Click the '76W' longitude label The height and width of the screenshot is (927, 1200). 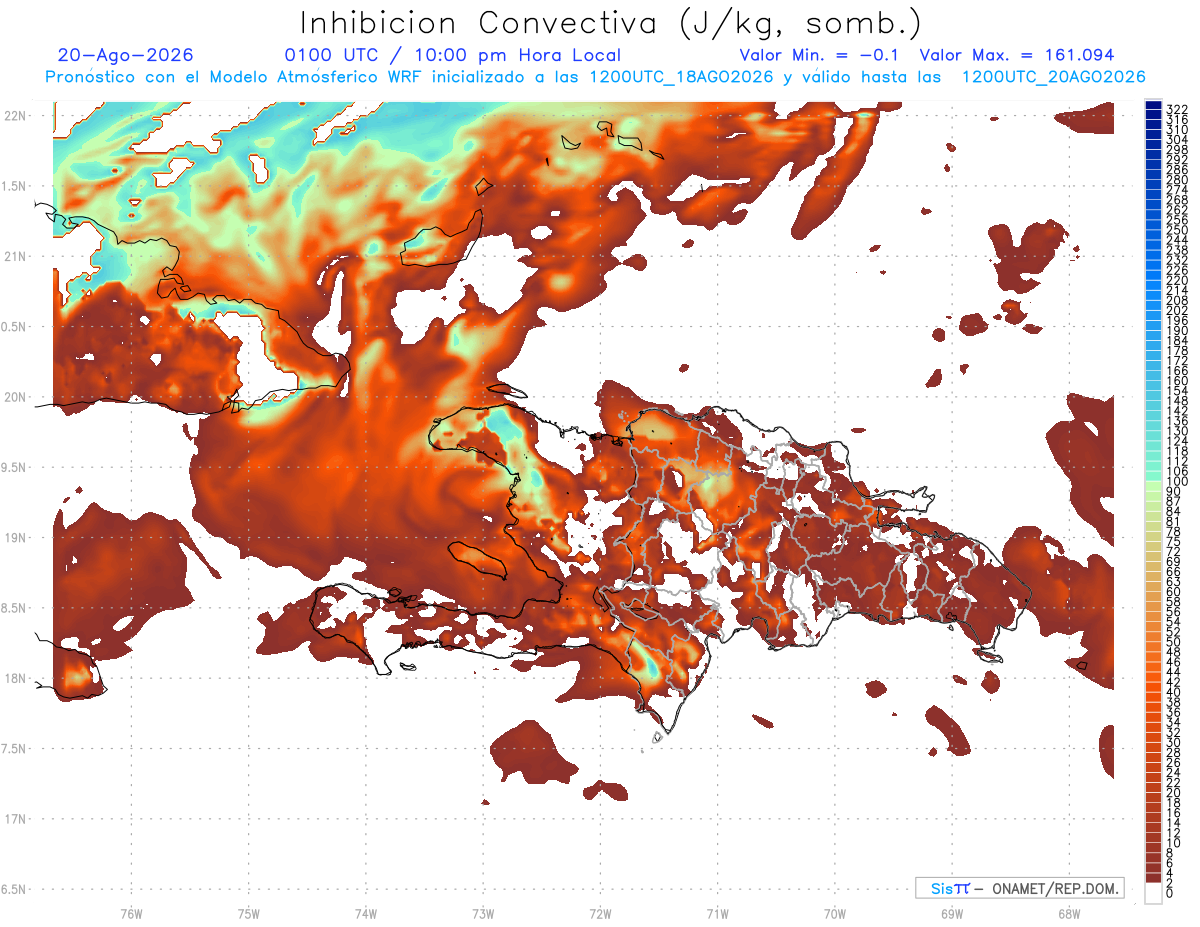[131, 913]
